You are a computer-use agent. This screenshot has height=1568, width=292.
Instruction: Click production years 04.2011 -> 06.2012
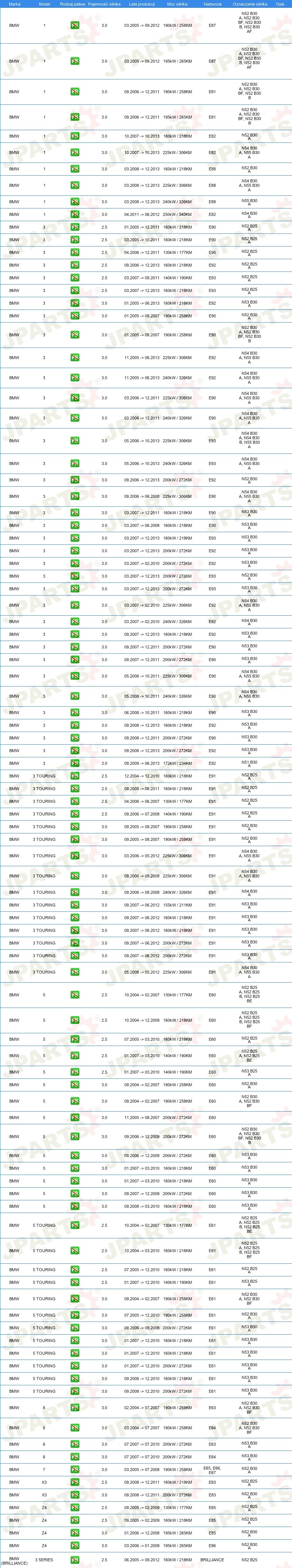[142, 215]
